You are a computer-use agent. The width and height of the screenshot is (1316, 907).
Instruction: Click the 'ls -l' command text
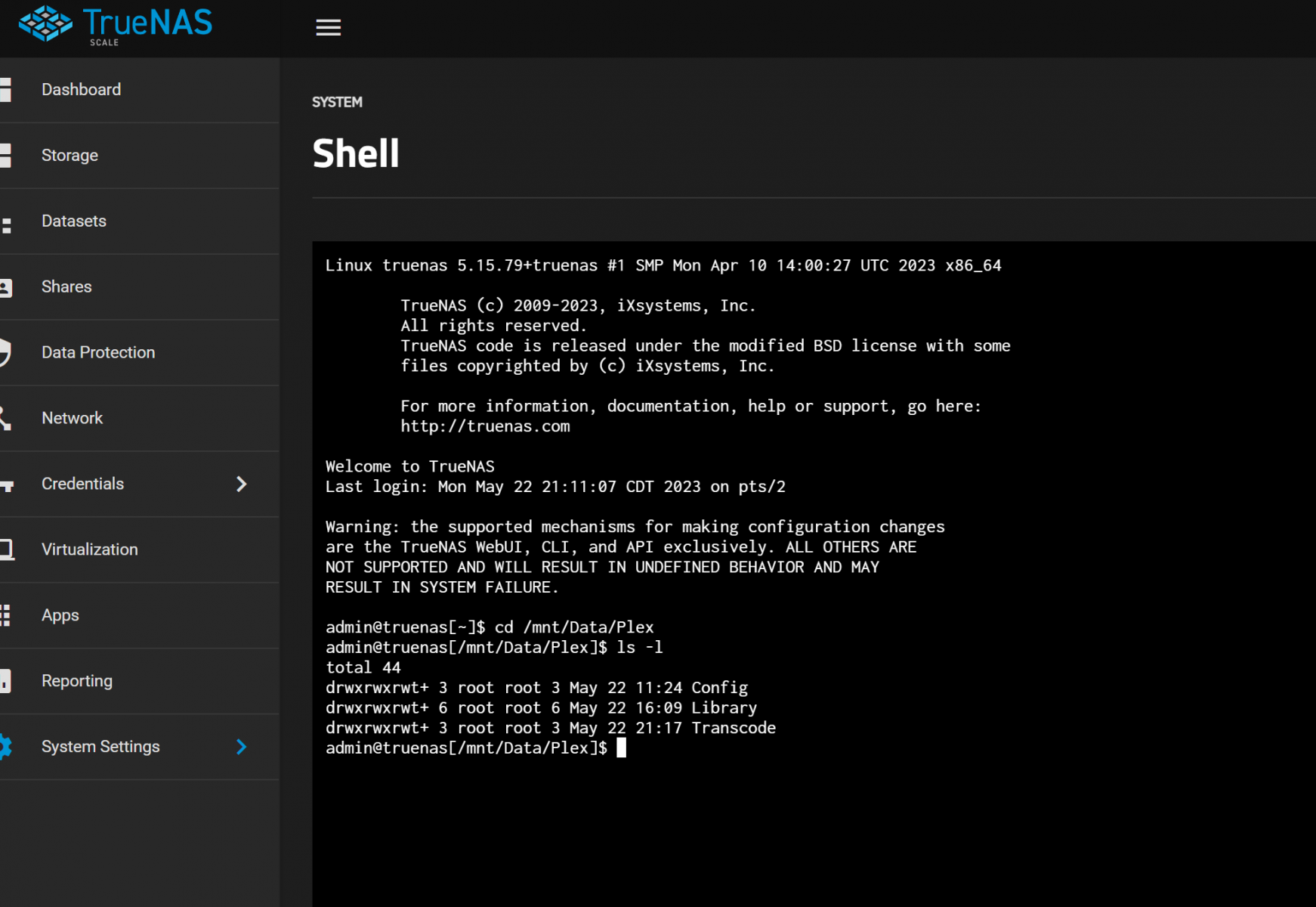coord(640,648)
